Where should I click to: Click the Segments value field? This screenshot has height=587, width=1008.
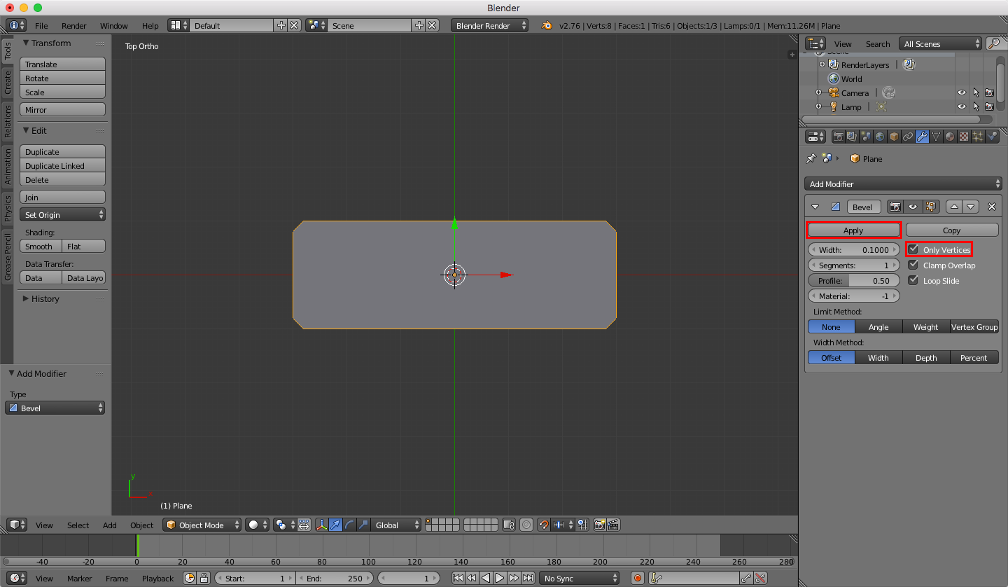[854, 265]
